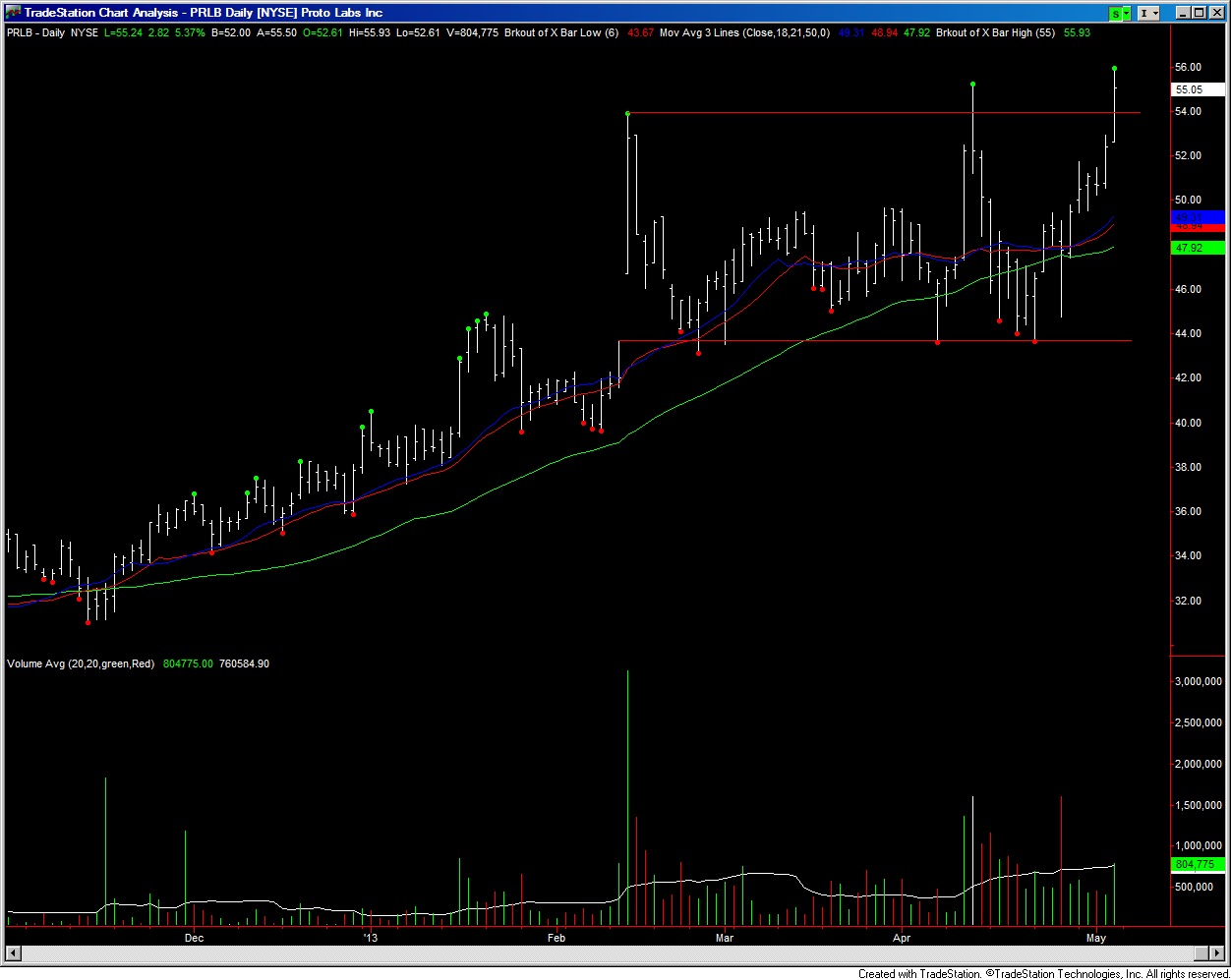Click the horizontal scrollbar track under the chart
1231x980 pixels.
tap(608, 953)
